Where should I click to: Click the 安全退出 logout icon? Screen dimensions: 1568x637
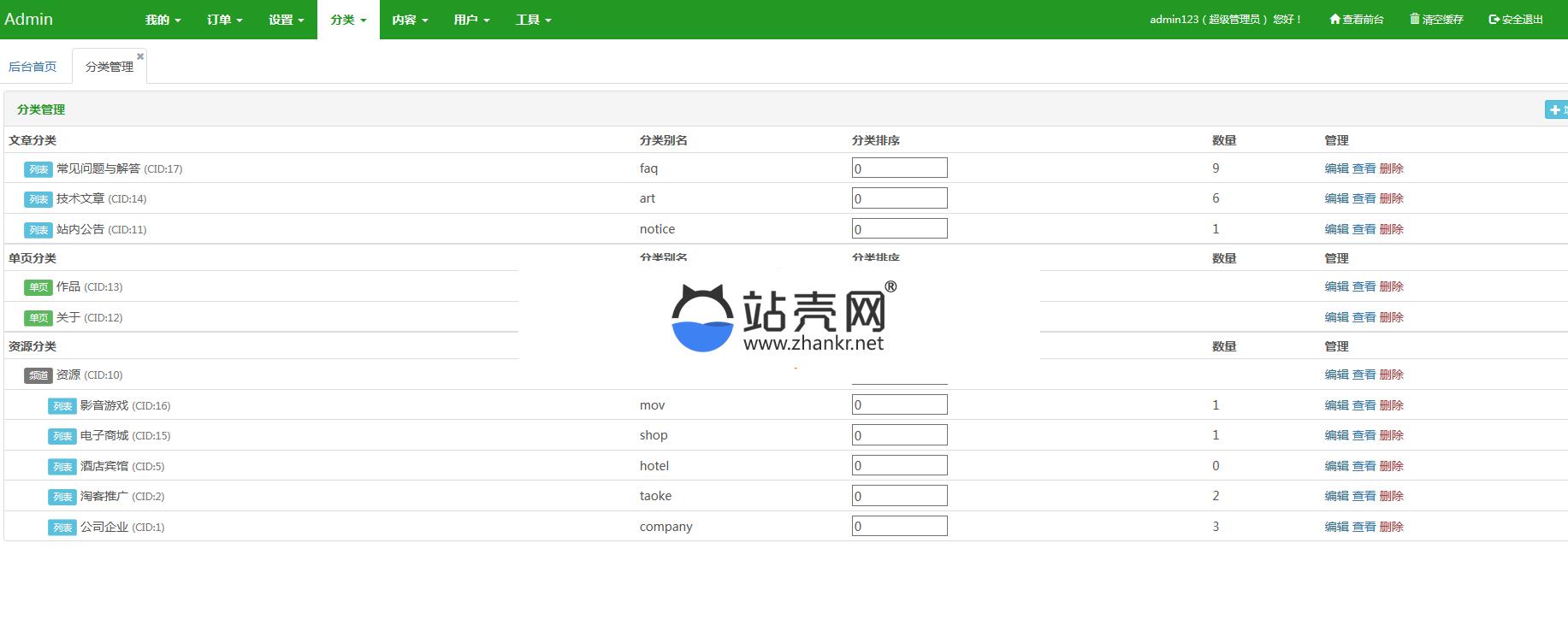1494,20
